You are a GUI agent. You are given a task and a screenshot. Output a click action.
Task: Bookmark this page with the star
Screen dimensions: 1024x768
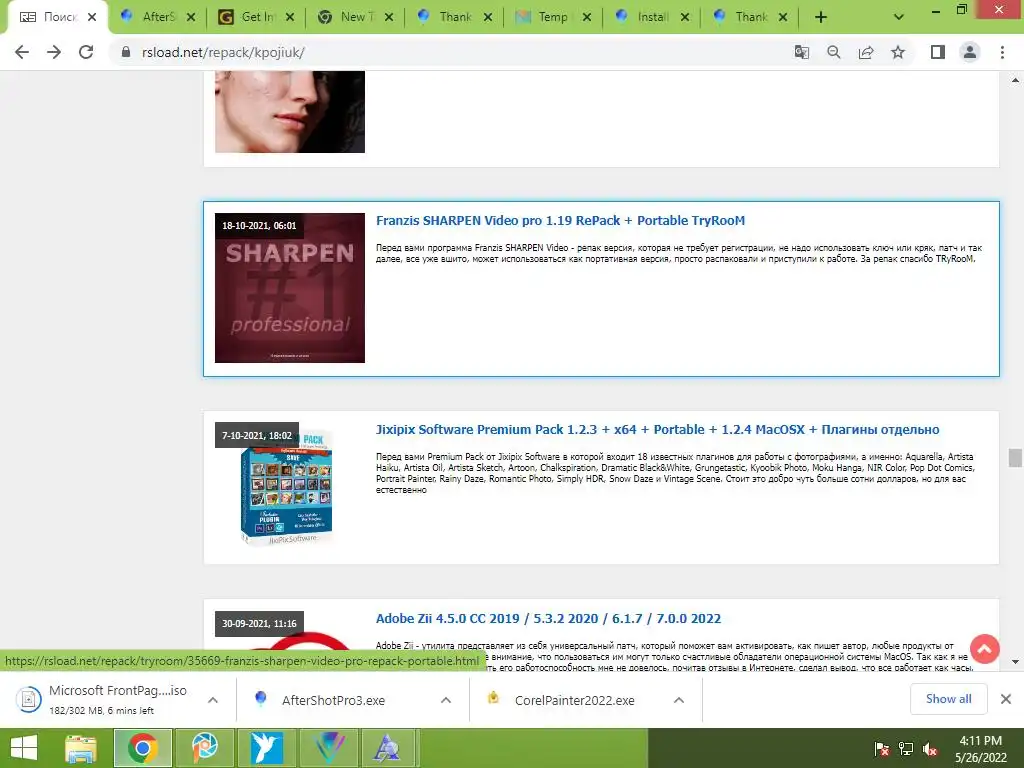pos(898,52)
